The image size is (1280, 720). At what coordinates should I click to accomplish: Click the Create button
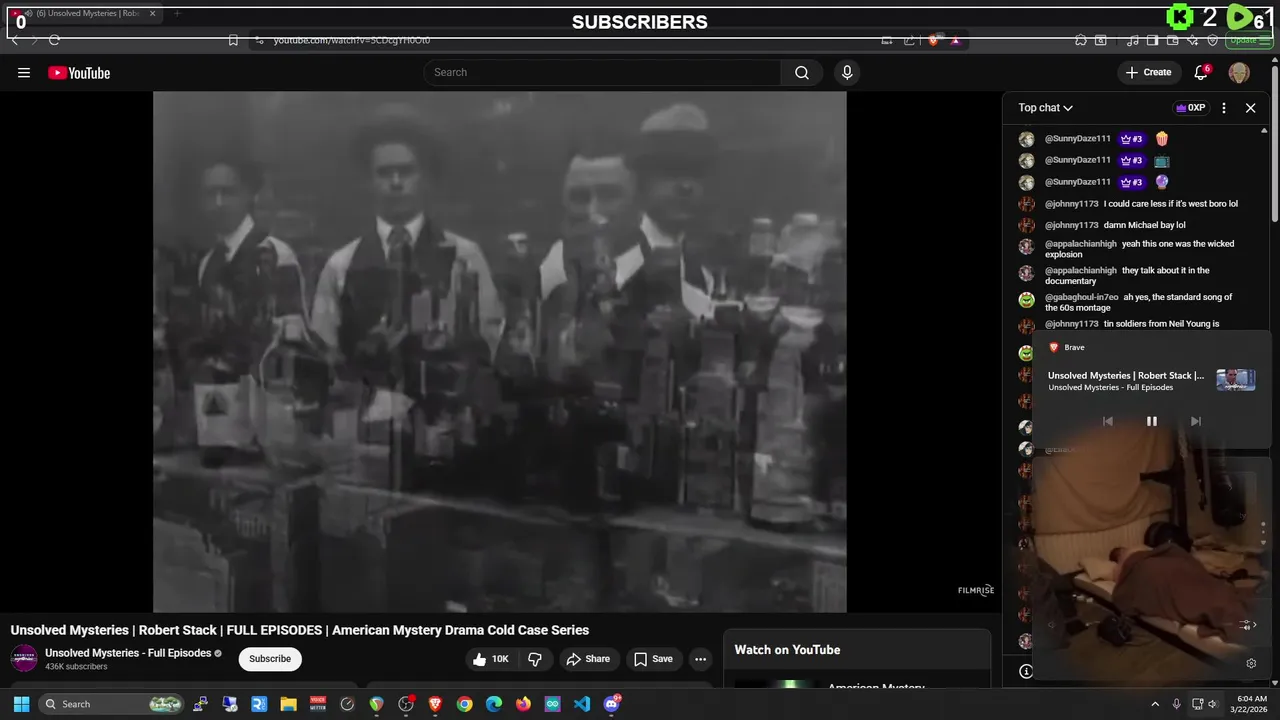coord(1148,72)
